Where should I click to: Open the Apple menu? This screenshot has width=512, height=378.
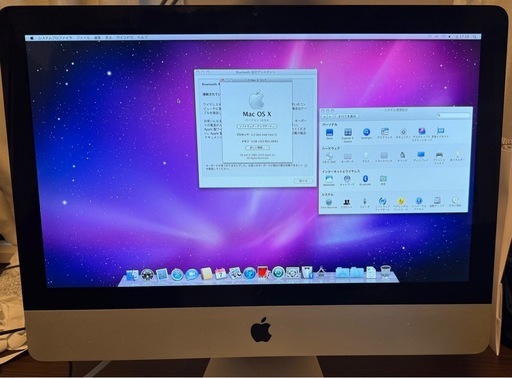pyautogui.click(x=32, y=38)
